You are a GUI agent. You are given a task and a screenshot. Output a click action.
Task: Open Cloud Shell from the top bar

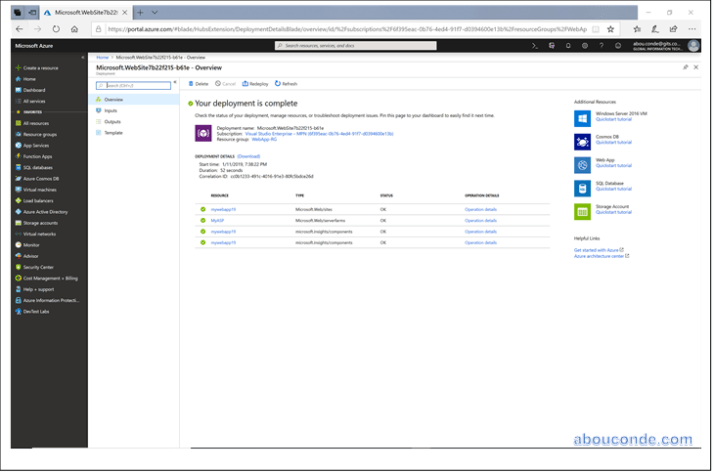pyautogui.click(x=536, y=45)
